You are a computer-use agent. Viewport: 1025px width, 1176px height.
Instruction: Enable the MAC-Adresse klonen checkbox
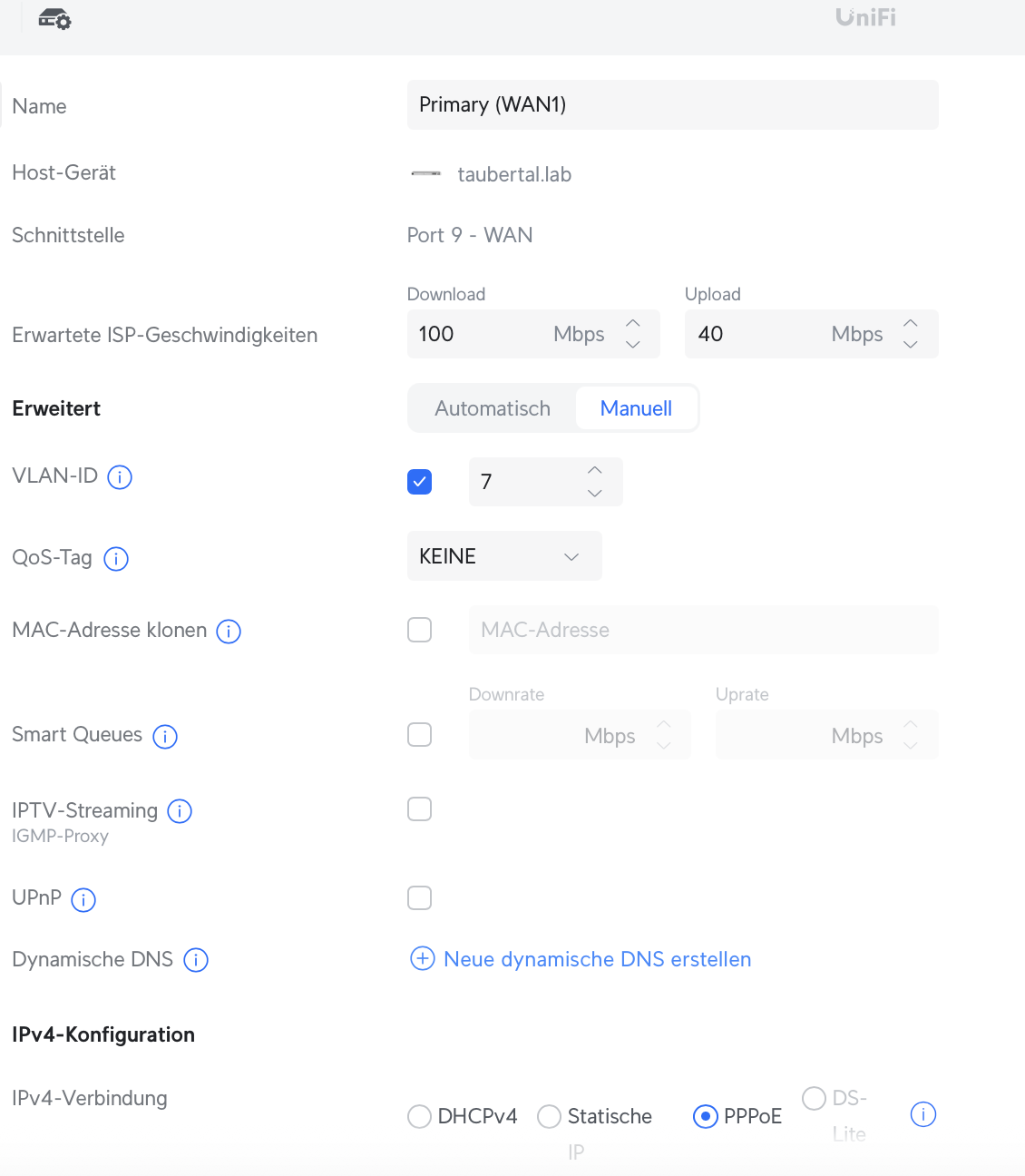tap(419, 630)
